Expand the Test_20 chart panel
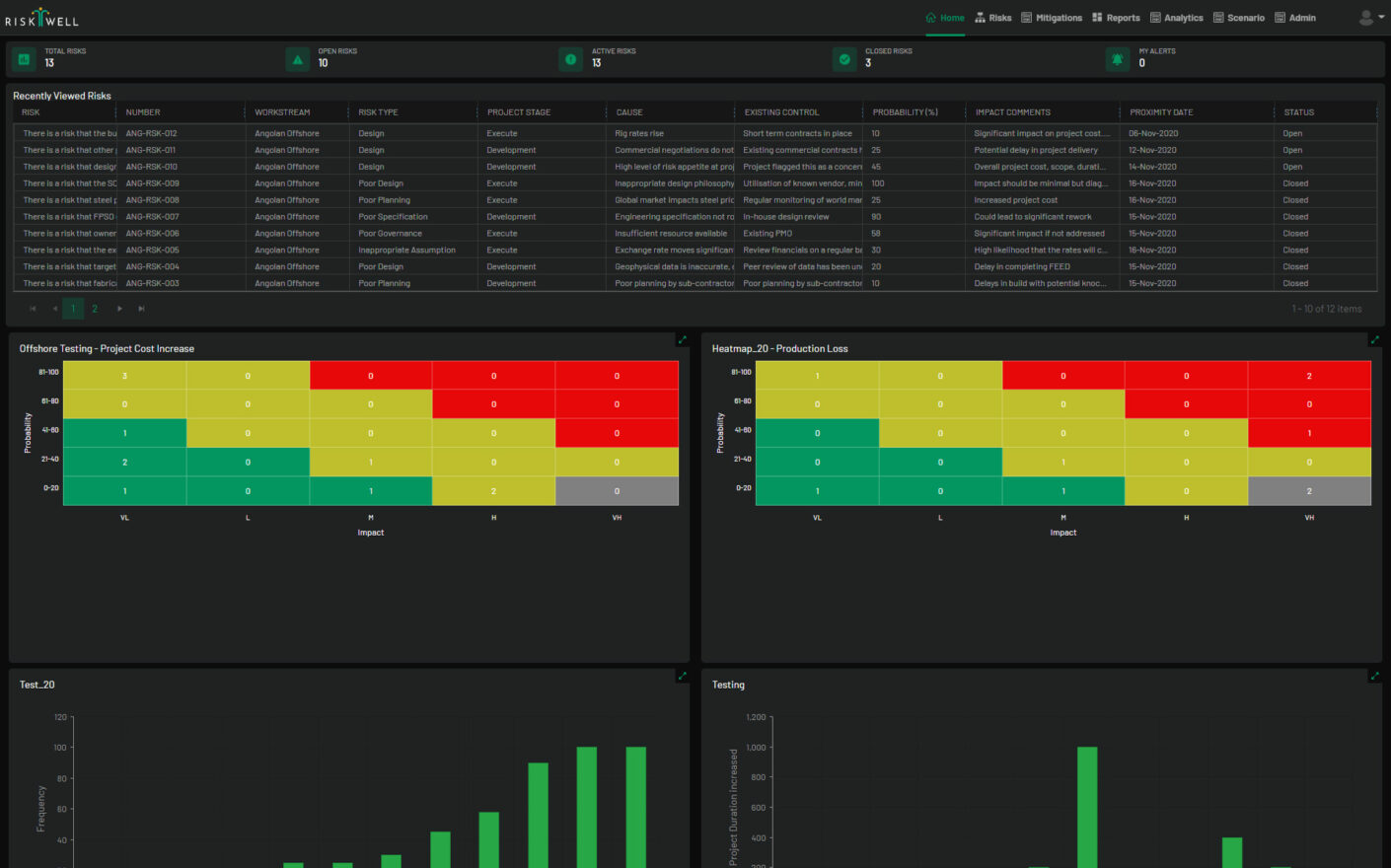1391x868 pixels. [682, 677]
